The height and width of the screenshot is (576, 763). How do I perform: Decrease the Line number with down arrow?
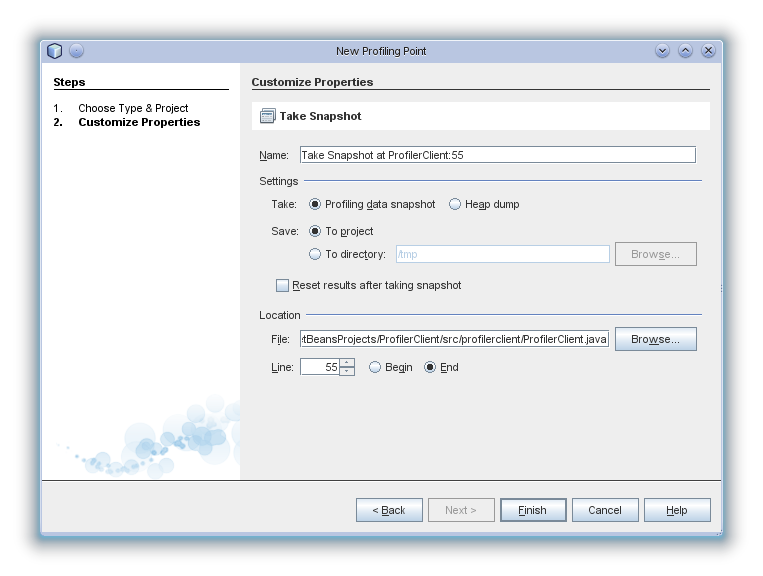click(x=347, y=371)
